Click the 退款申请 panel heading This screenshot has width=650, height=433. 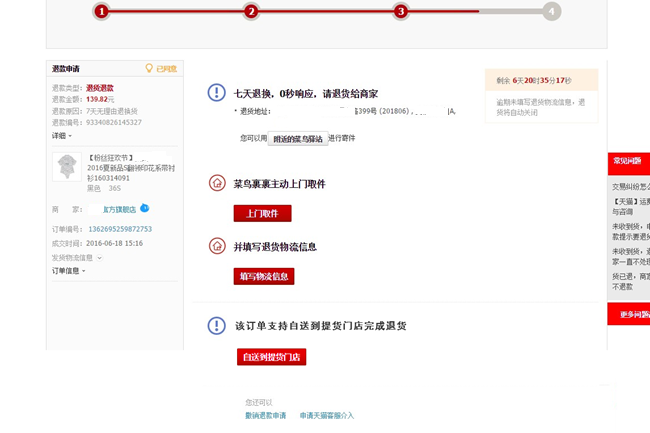65,69
